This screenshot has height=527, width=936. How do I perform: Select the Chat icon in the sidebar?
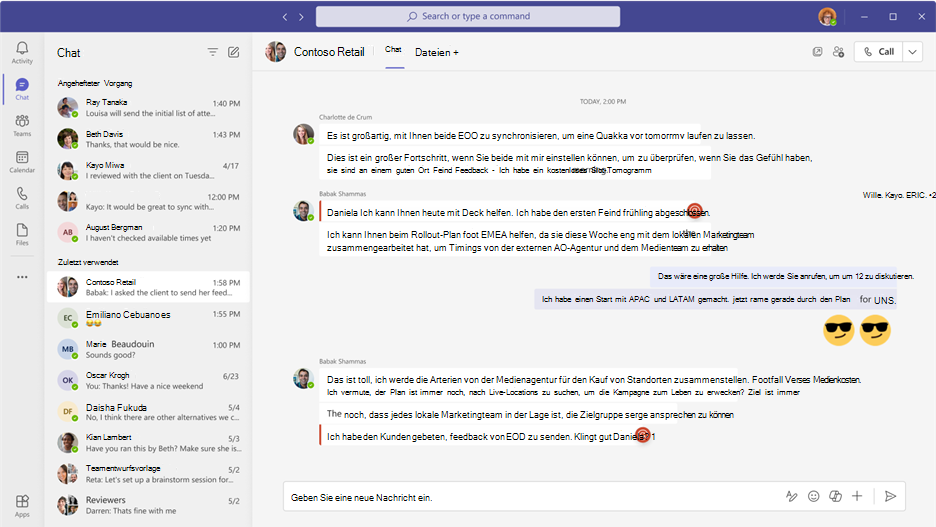pyautogui.click(x=22, y=89)
